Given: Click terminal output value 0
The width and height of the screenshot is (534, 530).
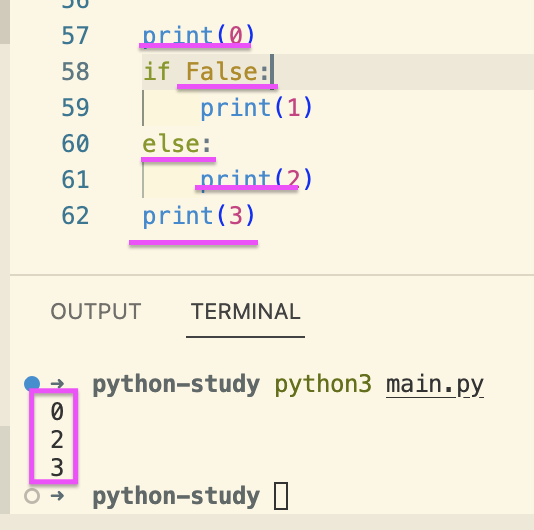Looking at the screenshot, I should pyautogui.click(x=57, y=411).
